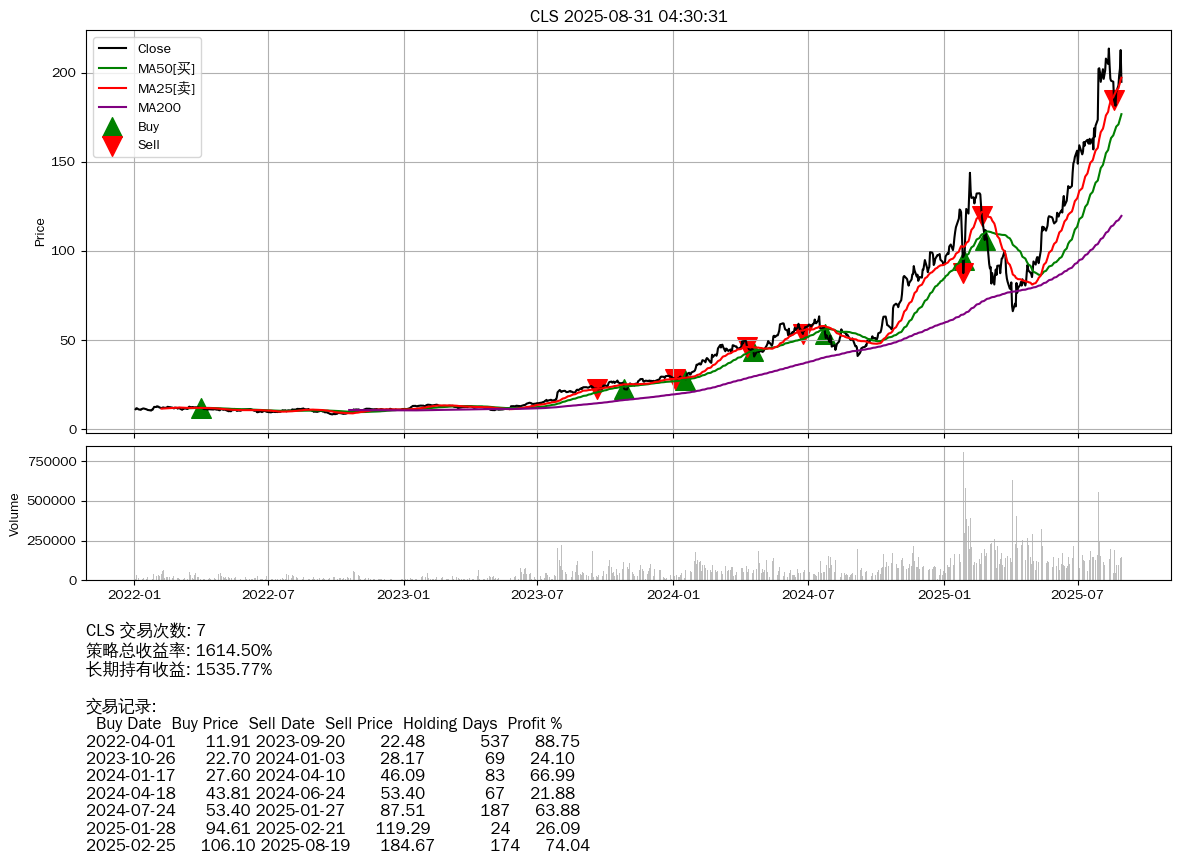Screen dimensions: 1181x864
Task: Click the chart title CLS 2025-08-31
Action: point(628,16)
